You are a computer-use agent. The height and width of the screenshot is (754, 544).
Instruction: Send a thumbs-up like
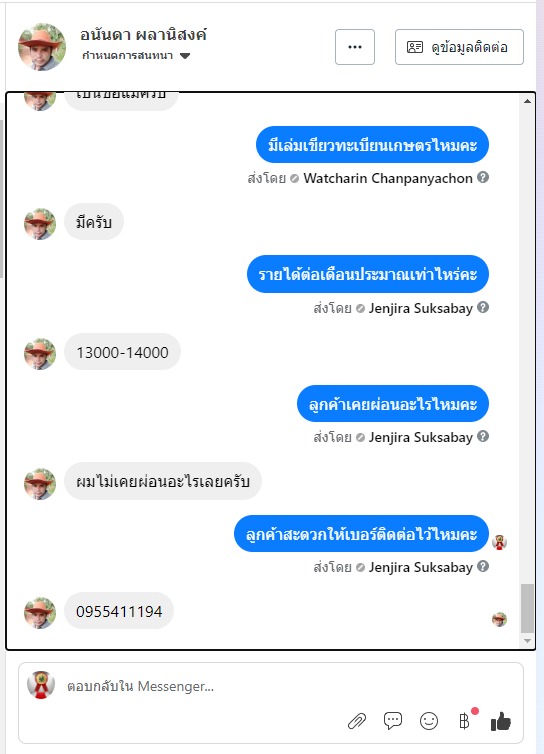[501, 721]
